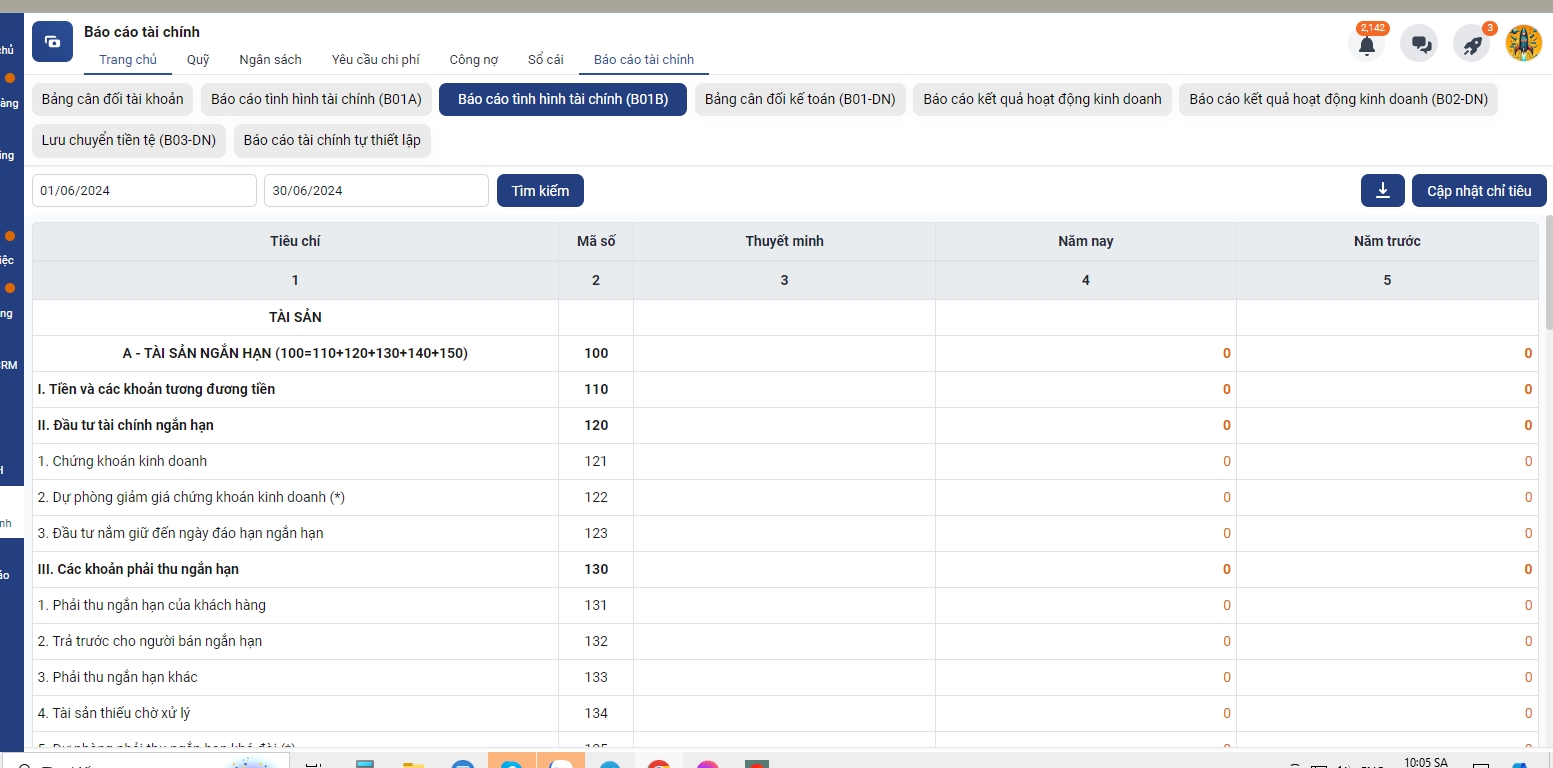Click the start date field 01/06/2024
The image size is (1553, 768).
tap(144, 190)
